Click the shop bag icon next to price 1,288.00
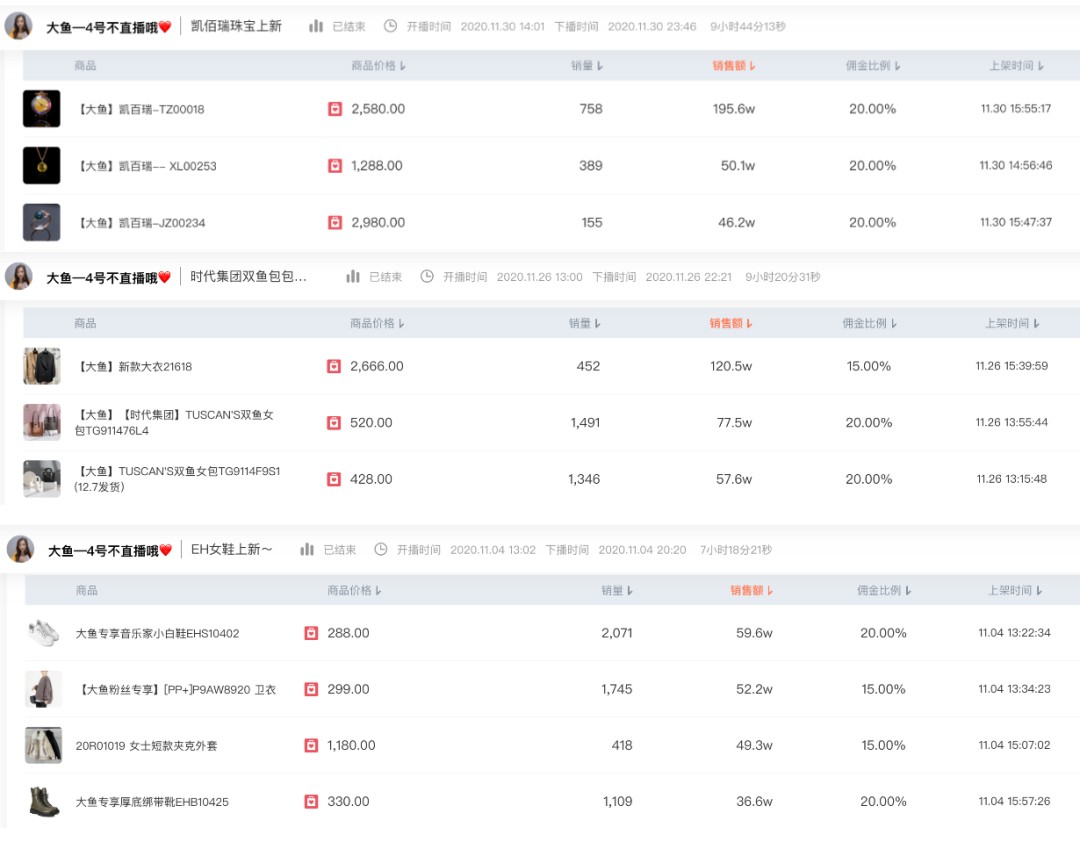The height and width of the screenshot is (842, 1080). [335, 165]
